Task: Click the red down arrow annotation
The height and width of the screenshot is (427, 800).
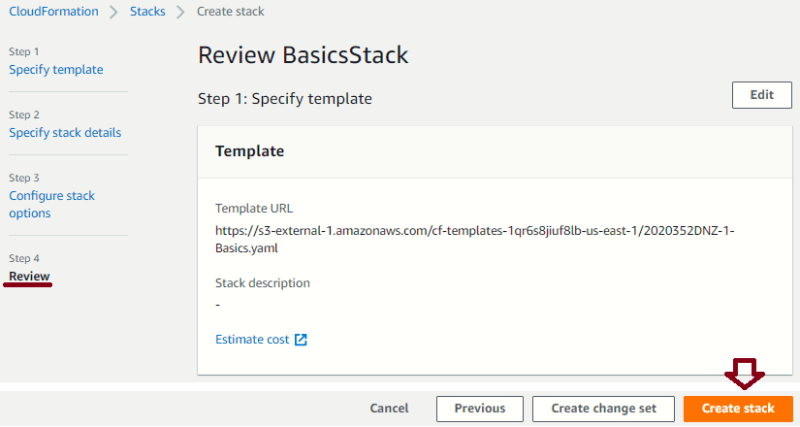Action: coord(744,374)
